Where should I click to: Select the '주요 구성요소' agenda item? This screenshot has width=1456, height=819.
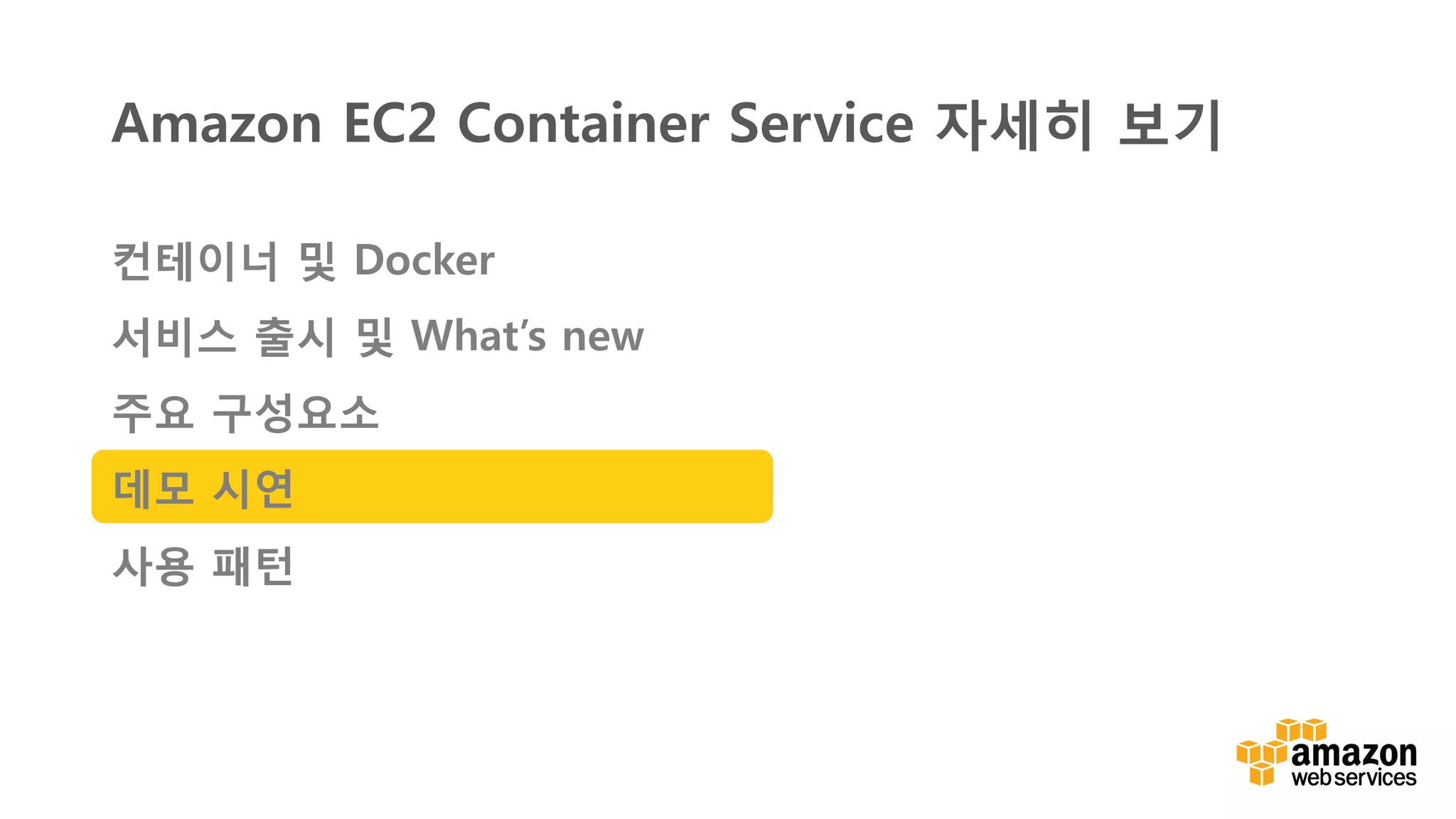245,412
